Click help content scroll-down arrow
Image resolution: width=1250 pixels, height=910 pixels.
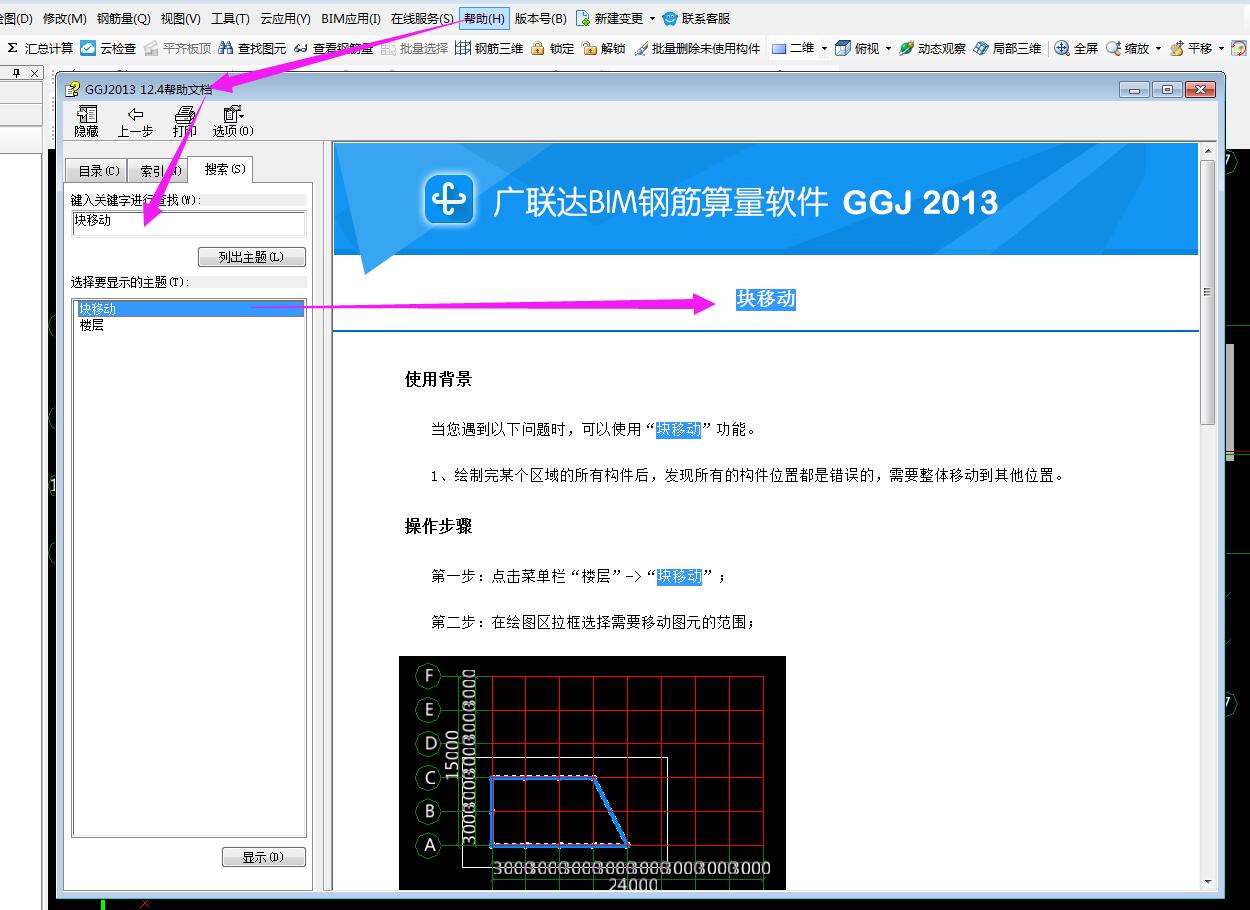point(1208,881)
